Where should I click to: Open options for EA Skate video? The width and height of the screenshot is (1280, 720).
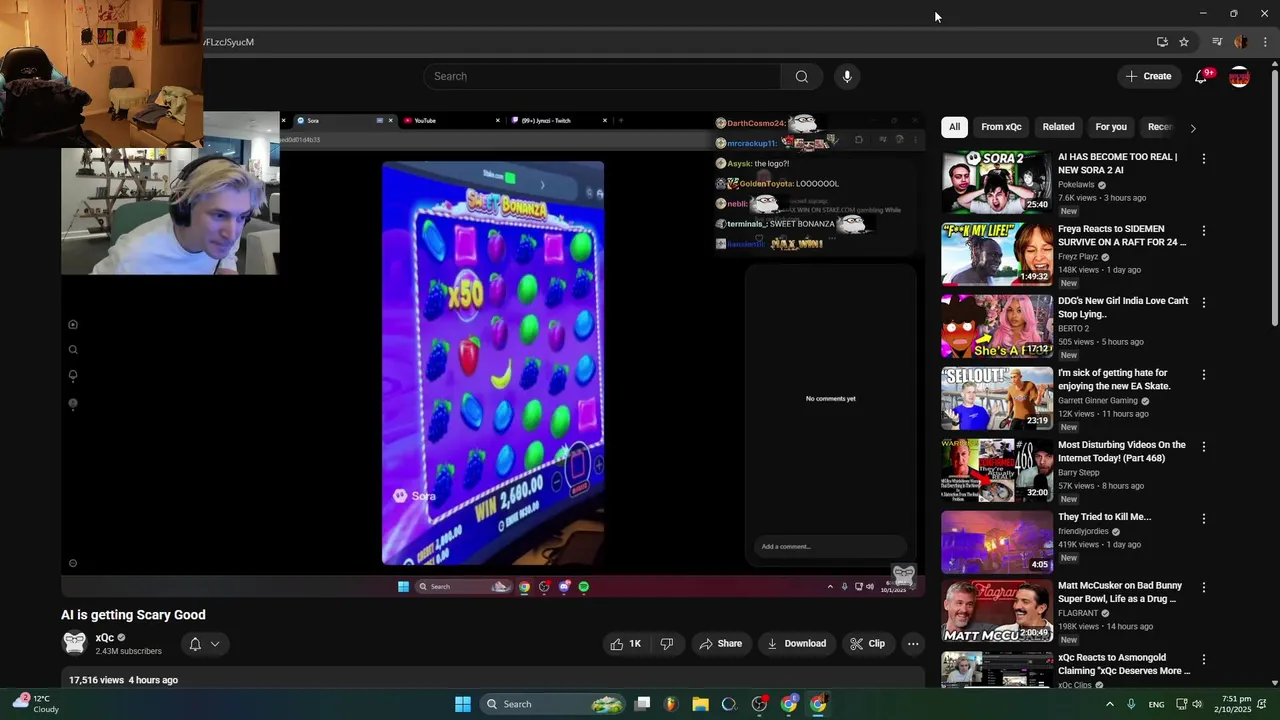[1204, 375]
